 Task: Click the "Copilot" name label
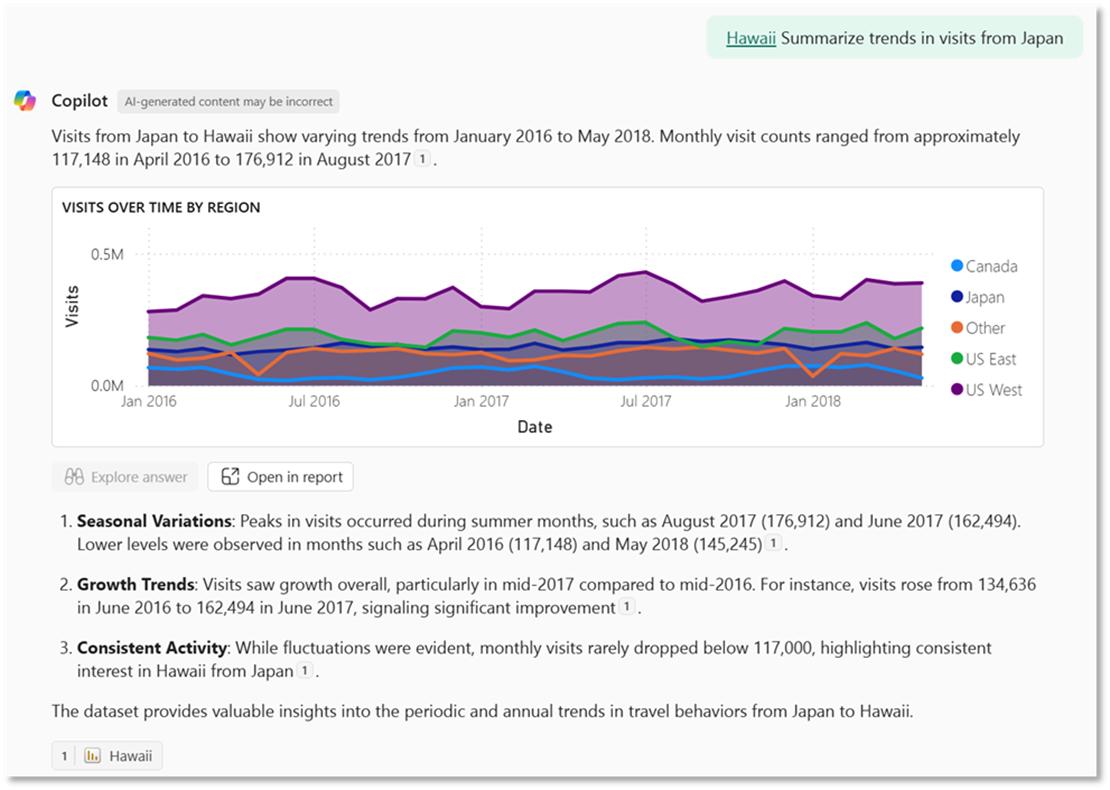(79, 101)
